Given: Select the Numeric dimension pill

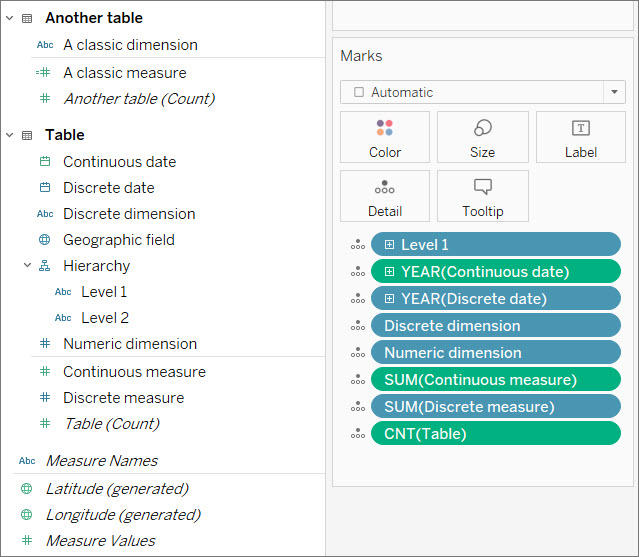Looking at the screenshot, I should (x=496, y=352).
